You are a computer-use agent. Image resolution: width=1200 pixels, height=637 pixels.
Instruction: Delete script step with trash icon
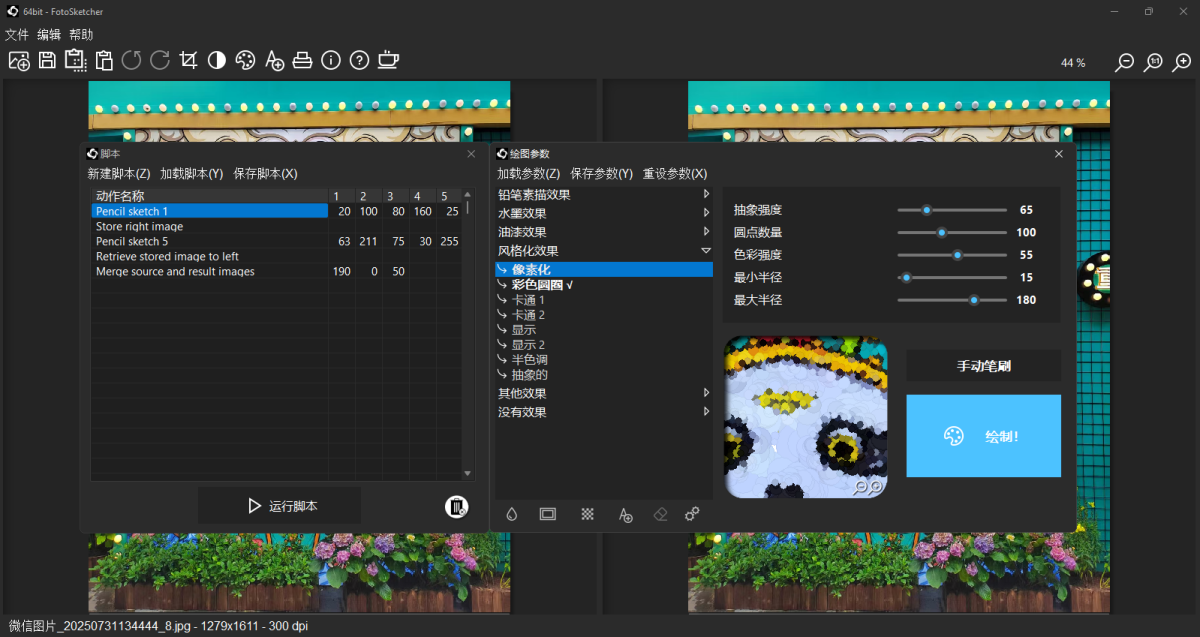456,507
